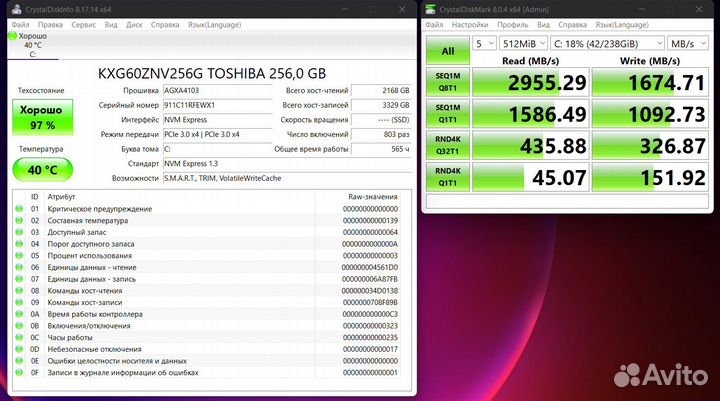Click status dot for Время работы контроллера
720x401 pixels.
click(x=19, y=314)
